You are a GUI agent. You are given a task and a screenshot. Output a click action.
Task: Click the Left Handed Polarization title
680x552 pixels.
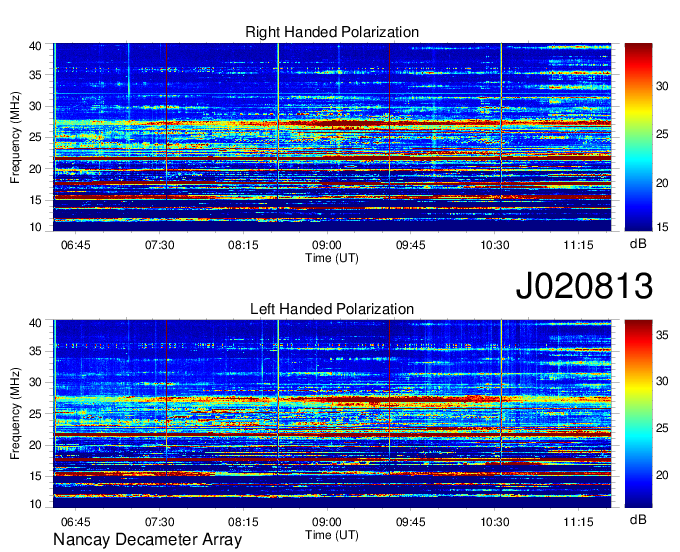coord(332,309)
